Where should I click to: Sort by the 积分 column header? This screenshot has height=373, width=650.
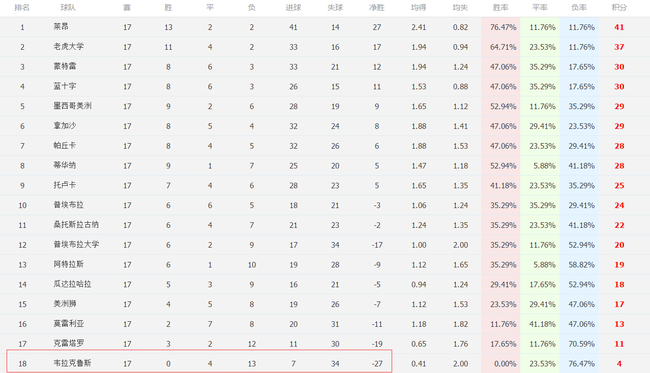pos(619,7)
